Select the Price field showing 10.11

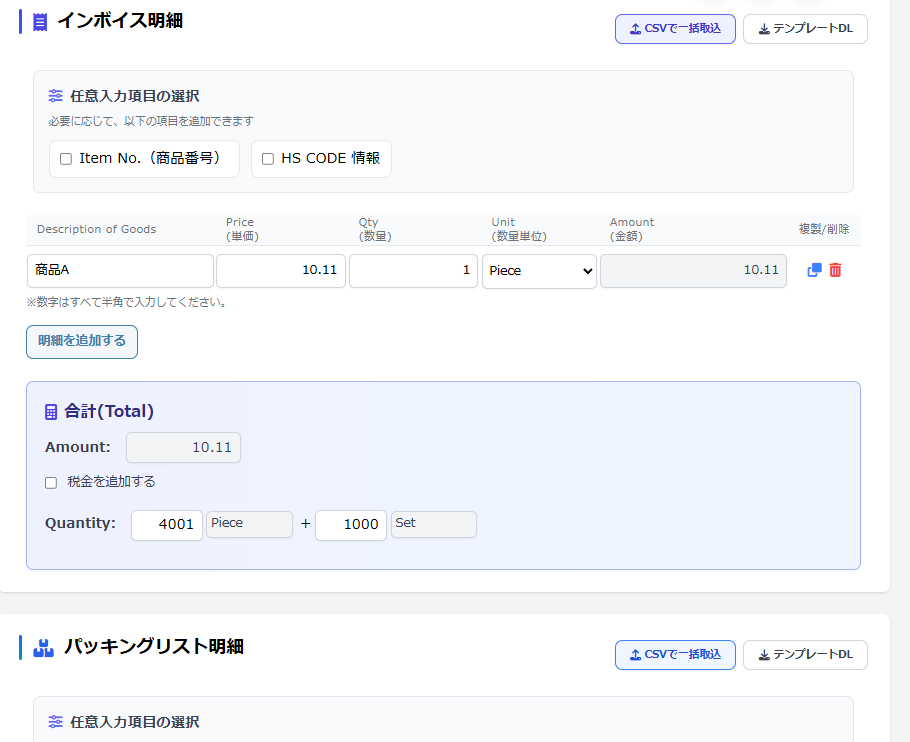280,270
